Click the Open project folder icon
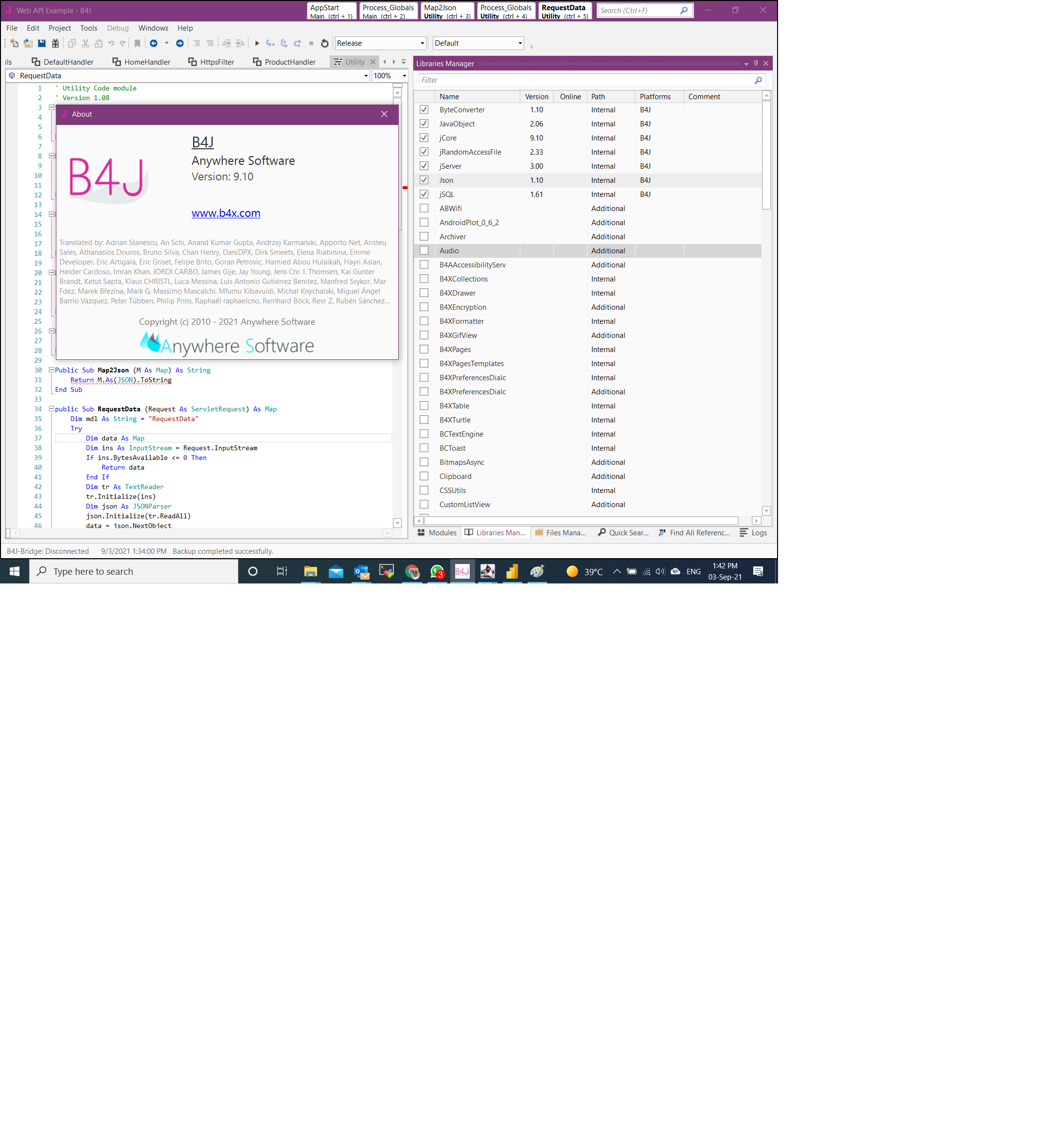 coord(28,43)
